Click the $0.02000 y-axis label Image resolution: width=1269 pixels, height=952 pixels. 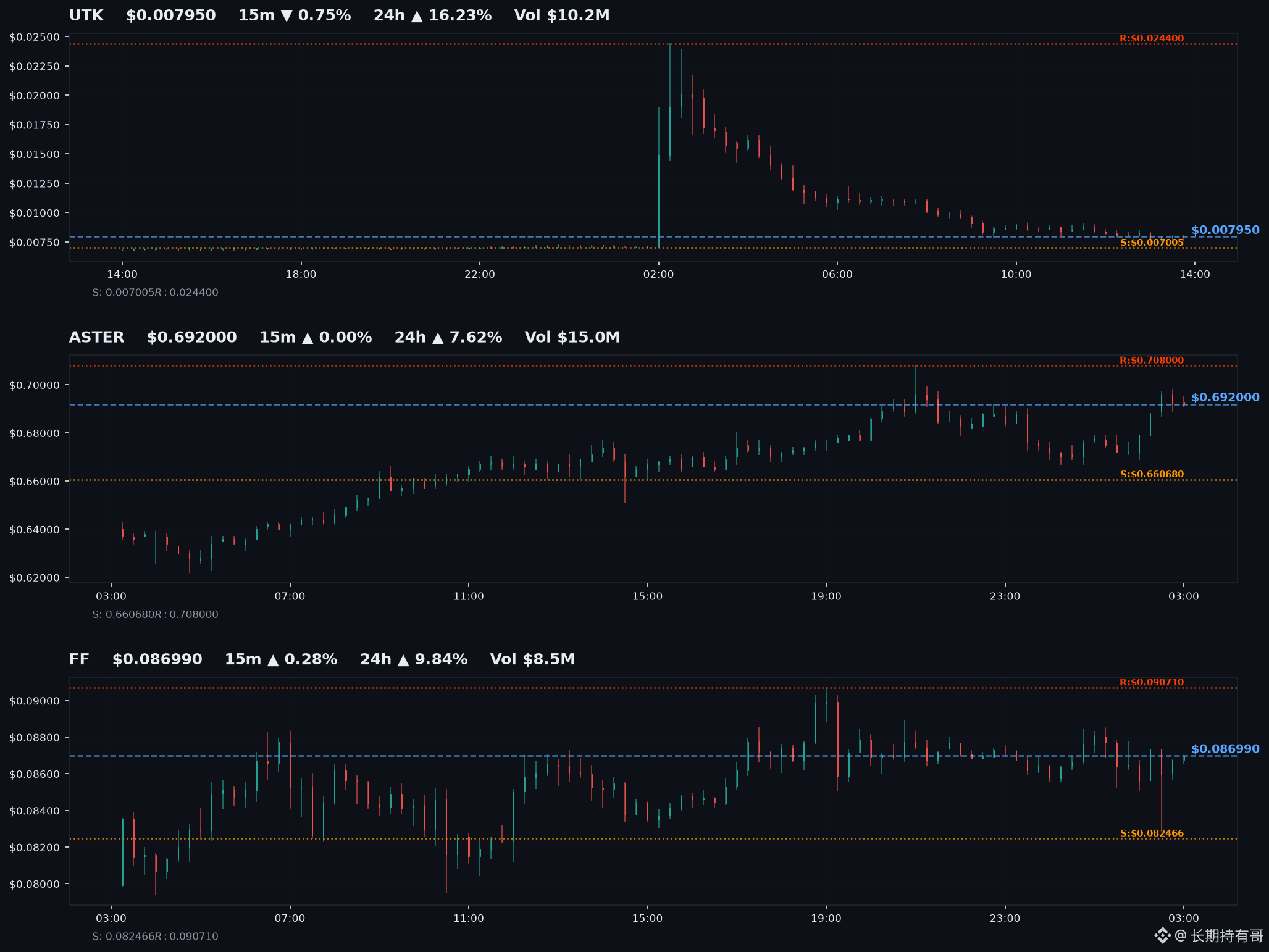click(35, 96)
